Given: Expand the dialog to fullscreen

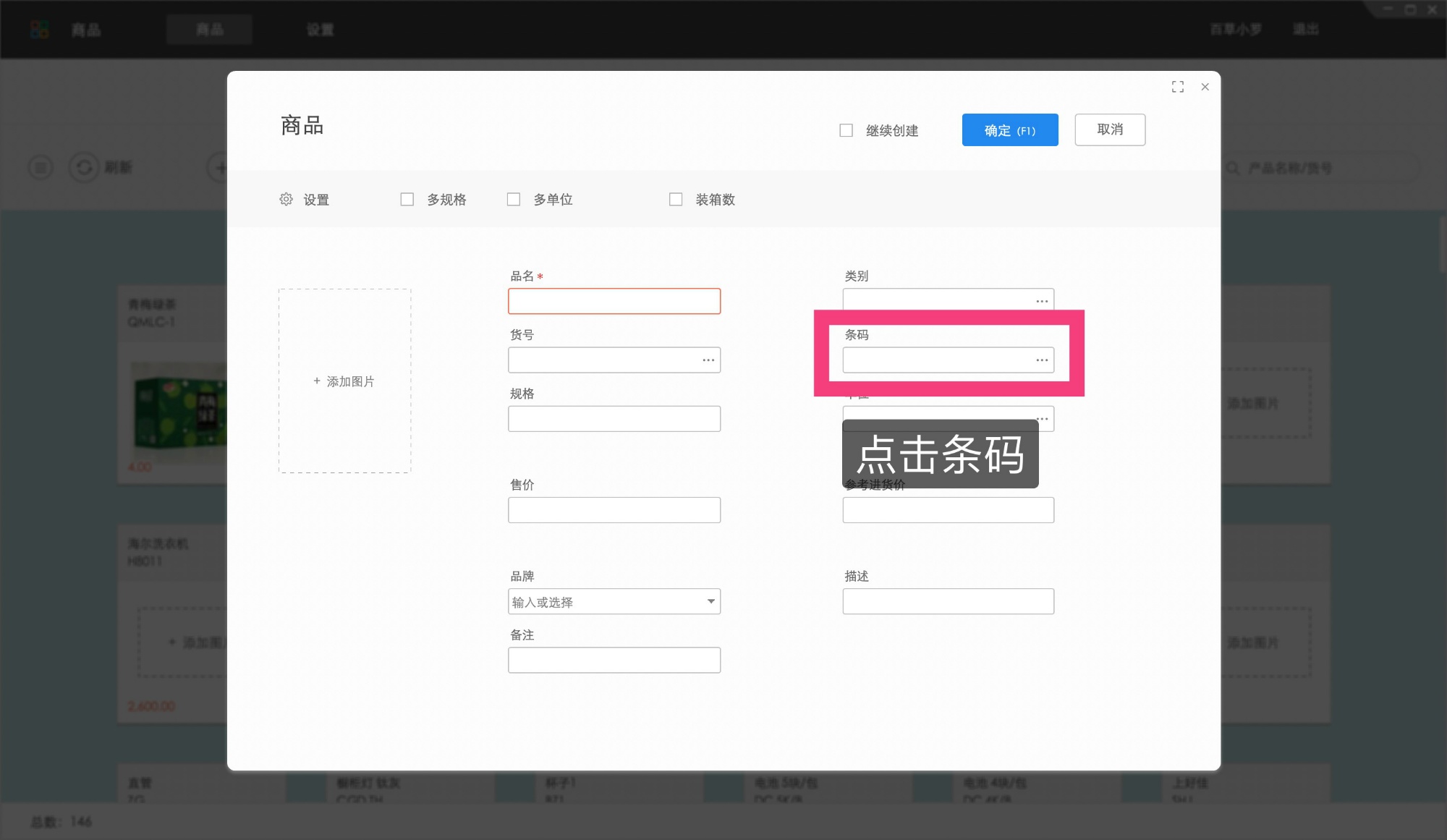Looking at the screenshot, I should (1178, 86).
